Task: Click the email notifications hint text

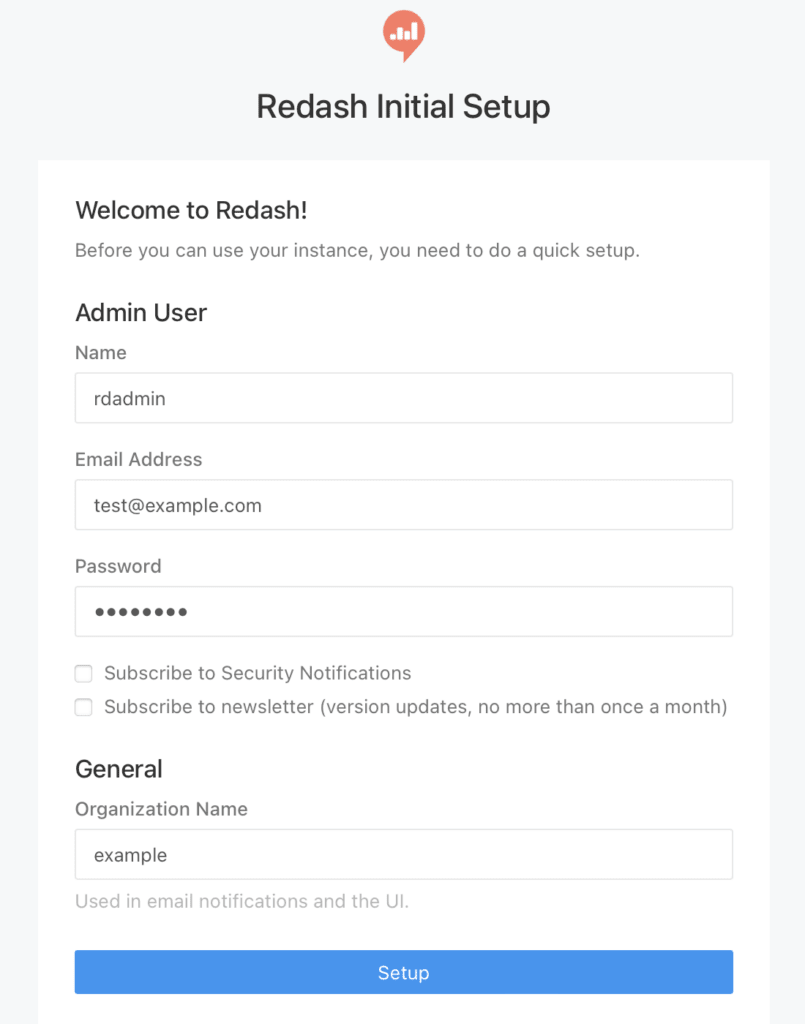Action: click(242, 901)
